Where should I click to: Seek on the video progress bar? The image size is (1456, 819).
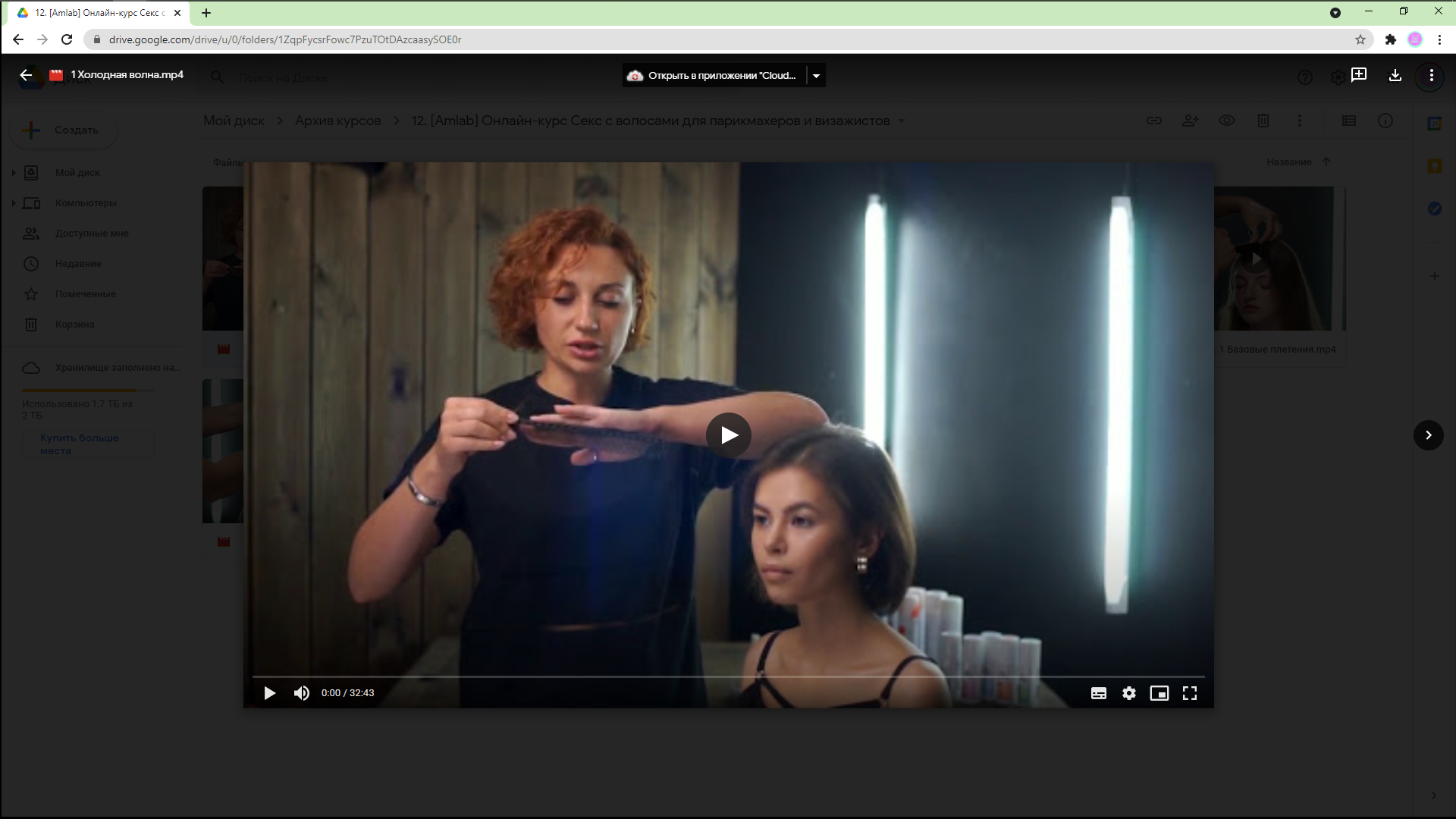(x=728, y=676)
